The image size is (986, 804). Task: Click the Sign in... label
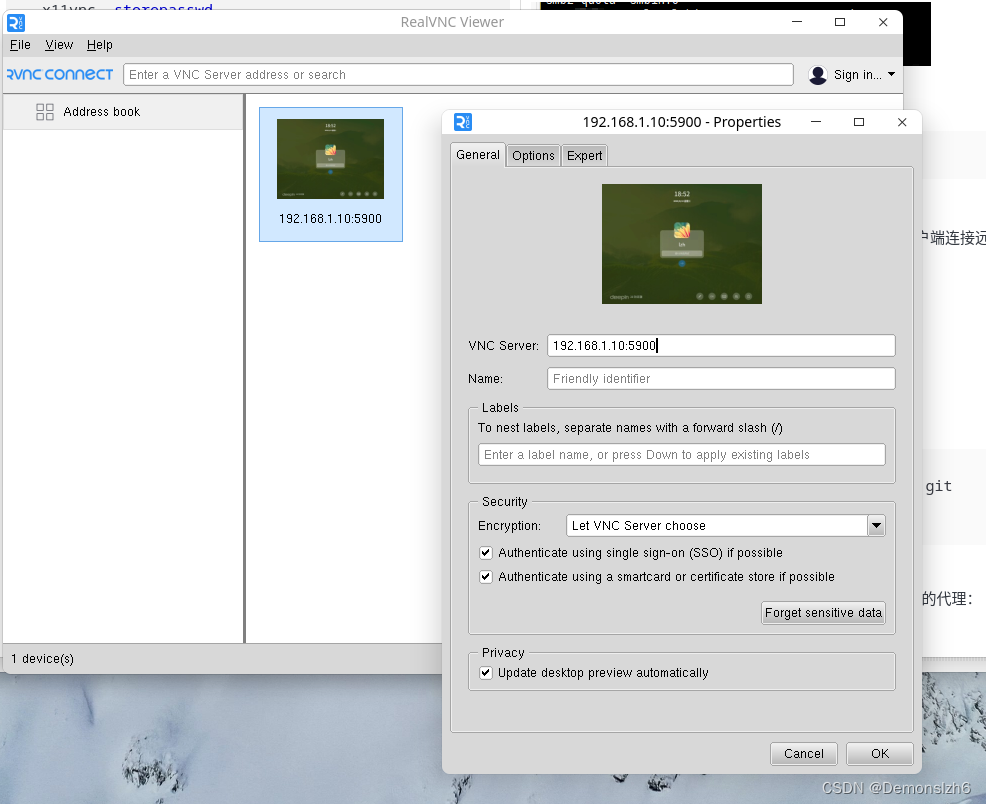pyautogui.click(x=857, y=75)
